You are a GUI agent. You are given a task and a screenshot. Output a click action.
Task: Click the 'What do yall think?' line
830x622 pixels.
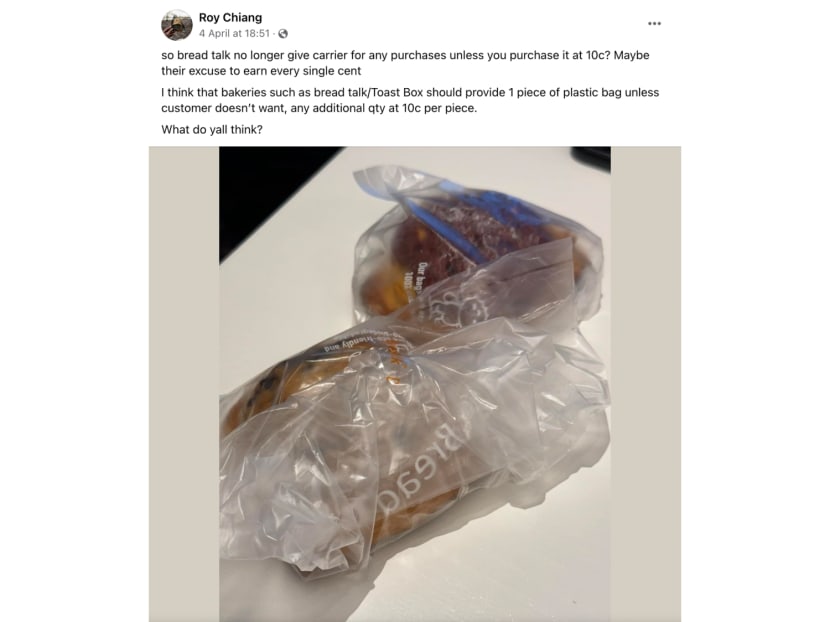212,130
